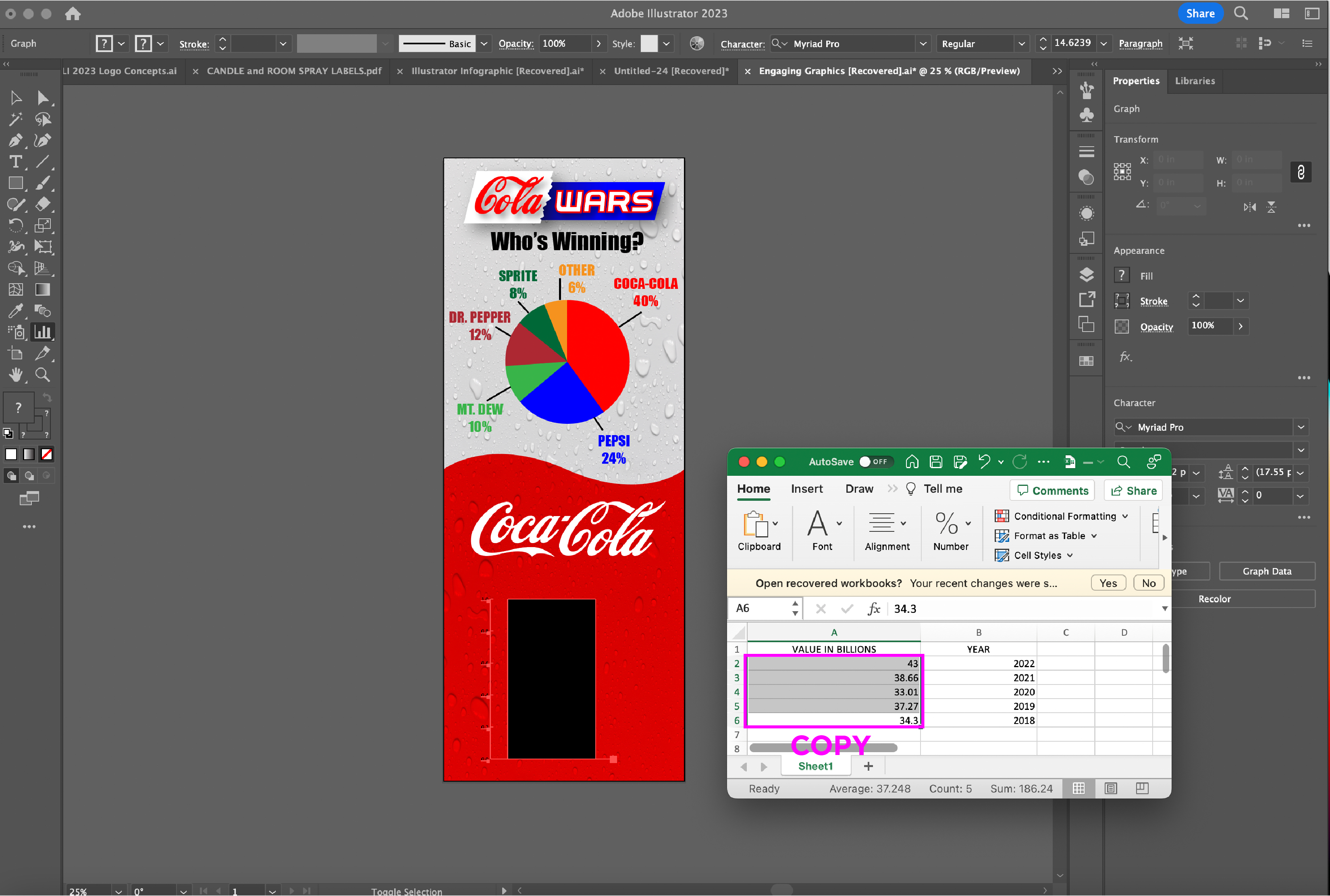
Task: Select the Eyedropper tool
Action: [15, 311]
